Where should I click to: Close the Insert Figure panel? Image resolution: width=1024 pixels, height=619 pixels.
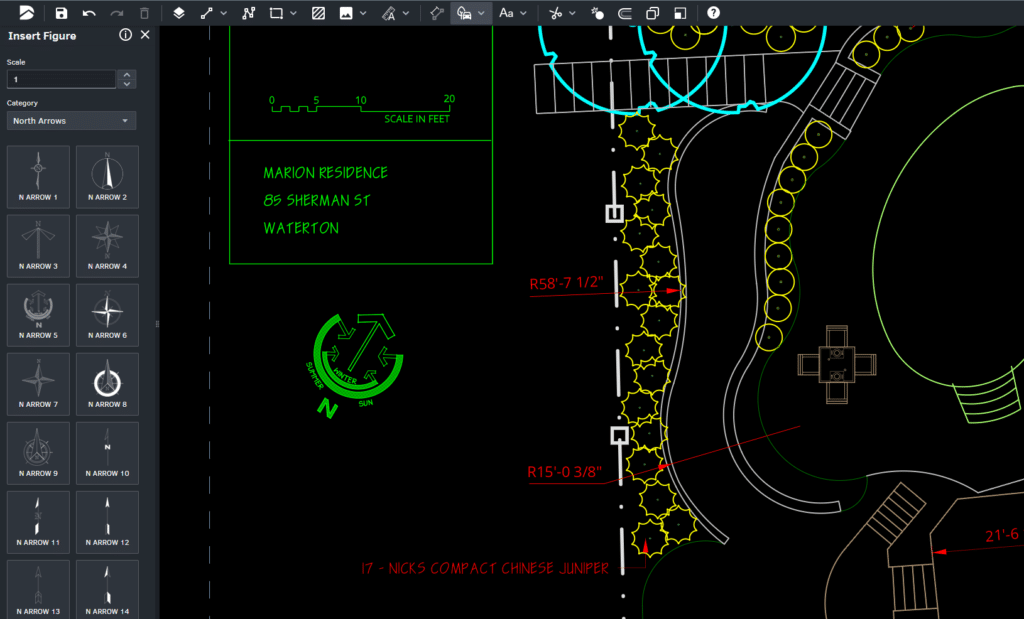click(143, 34)
